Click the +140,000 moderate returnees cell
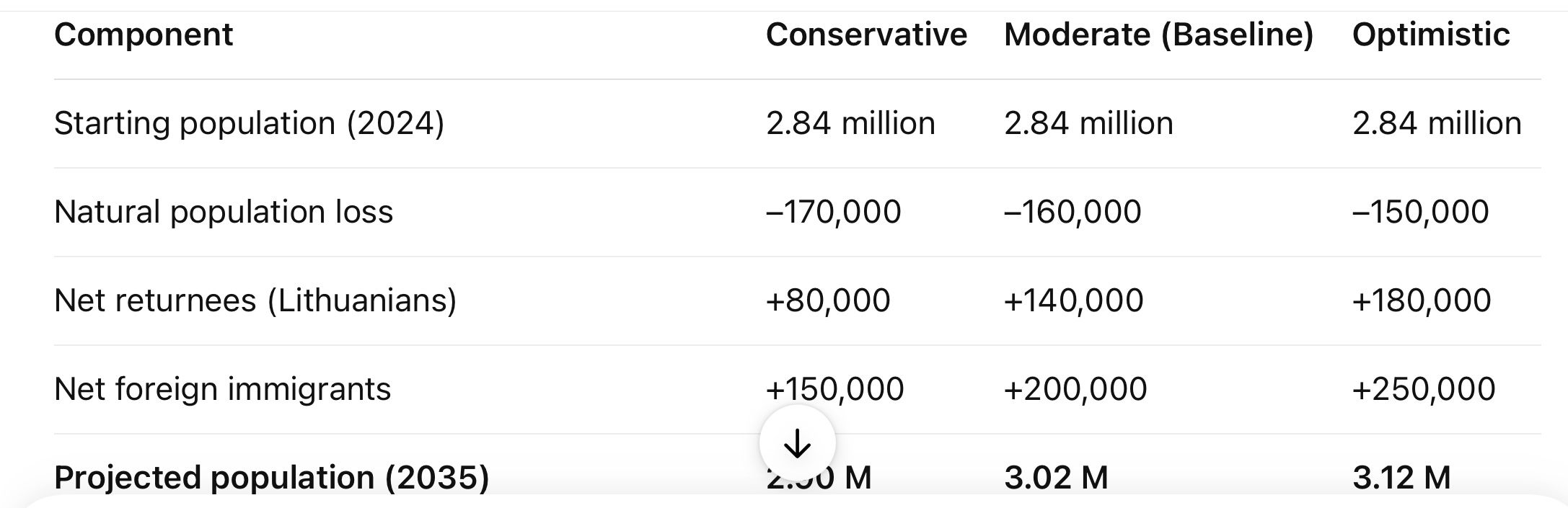The height and width of the screenshot is (508, 1568). (1073, 300)
